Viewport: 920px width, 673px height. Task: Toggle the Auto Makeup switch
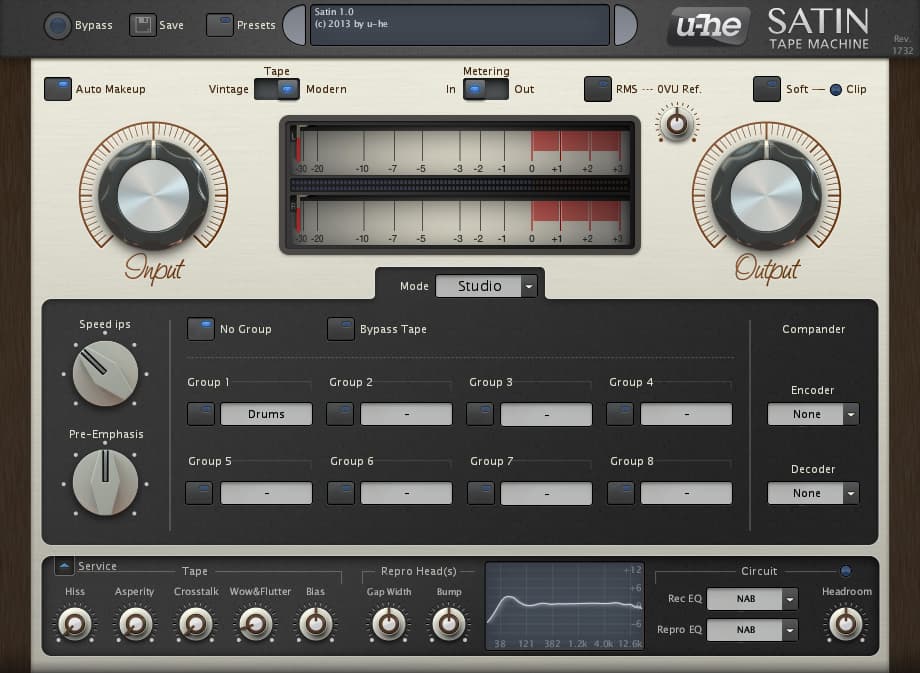tap(58, 89)
